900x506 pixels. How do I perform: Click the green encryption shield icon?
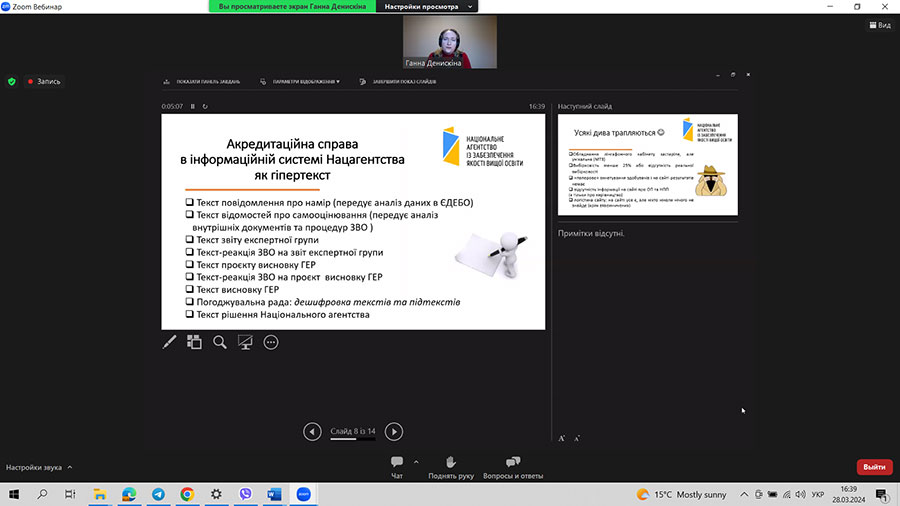pos(11,81)
